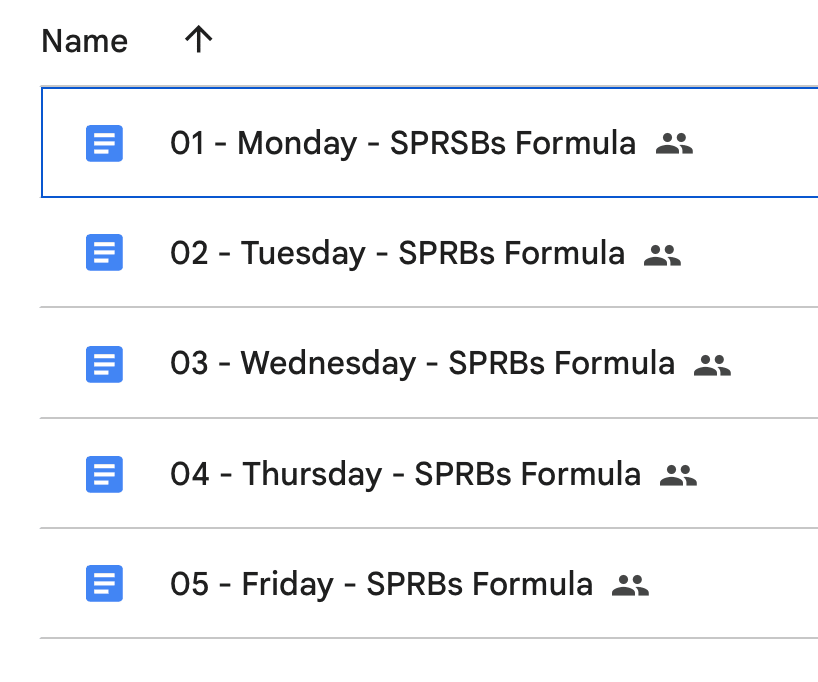Click the shared icon beside Thursday file
The image size is (818, 682).
678,475
